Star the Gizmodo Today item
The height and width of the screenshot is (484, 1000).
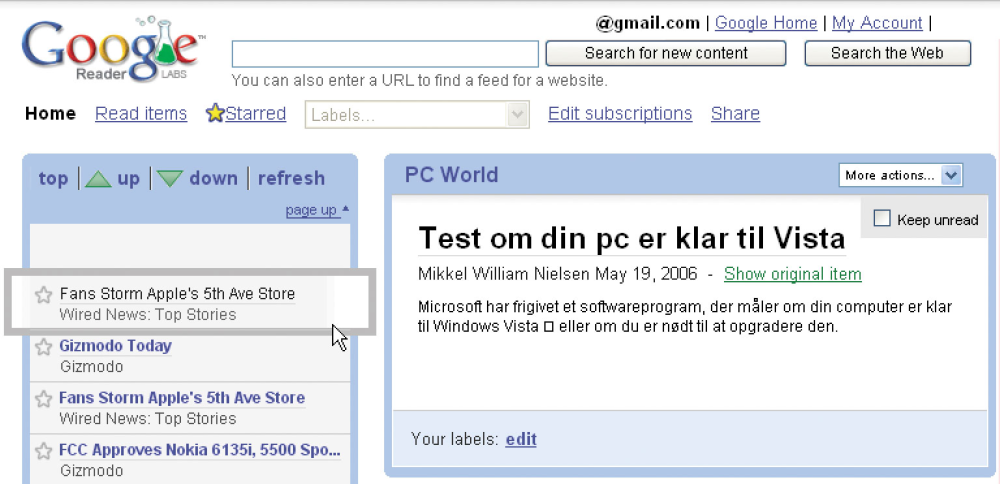[43, 347]
